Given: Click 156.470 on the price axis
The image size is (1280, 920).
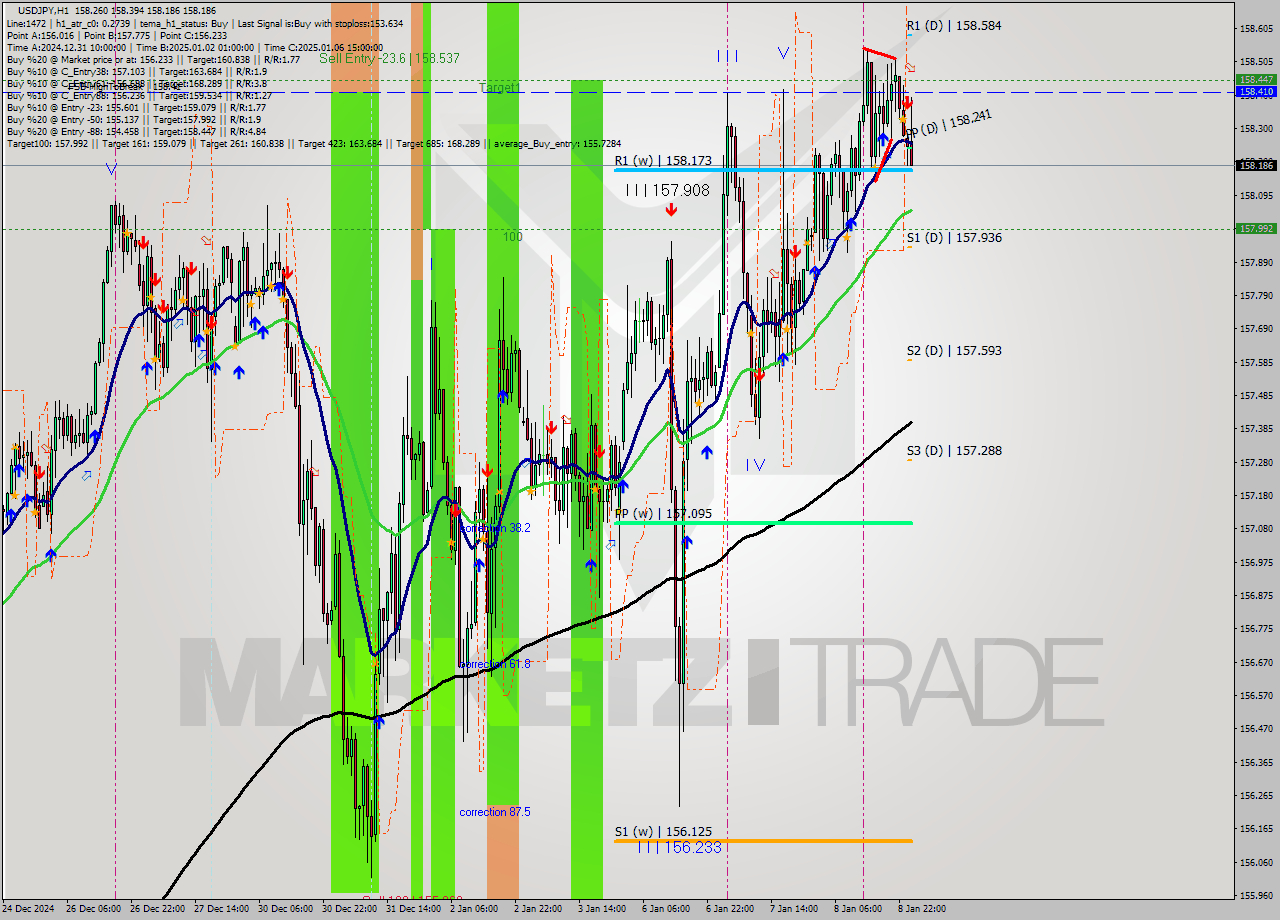Looking at the screenshot, I should pos(1256,729).
